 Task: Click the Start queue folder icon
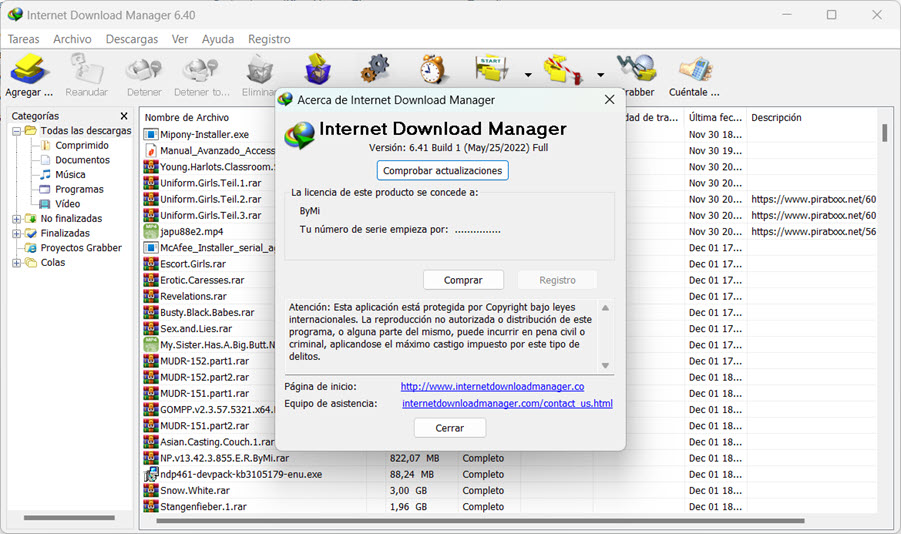pos(491,70)
